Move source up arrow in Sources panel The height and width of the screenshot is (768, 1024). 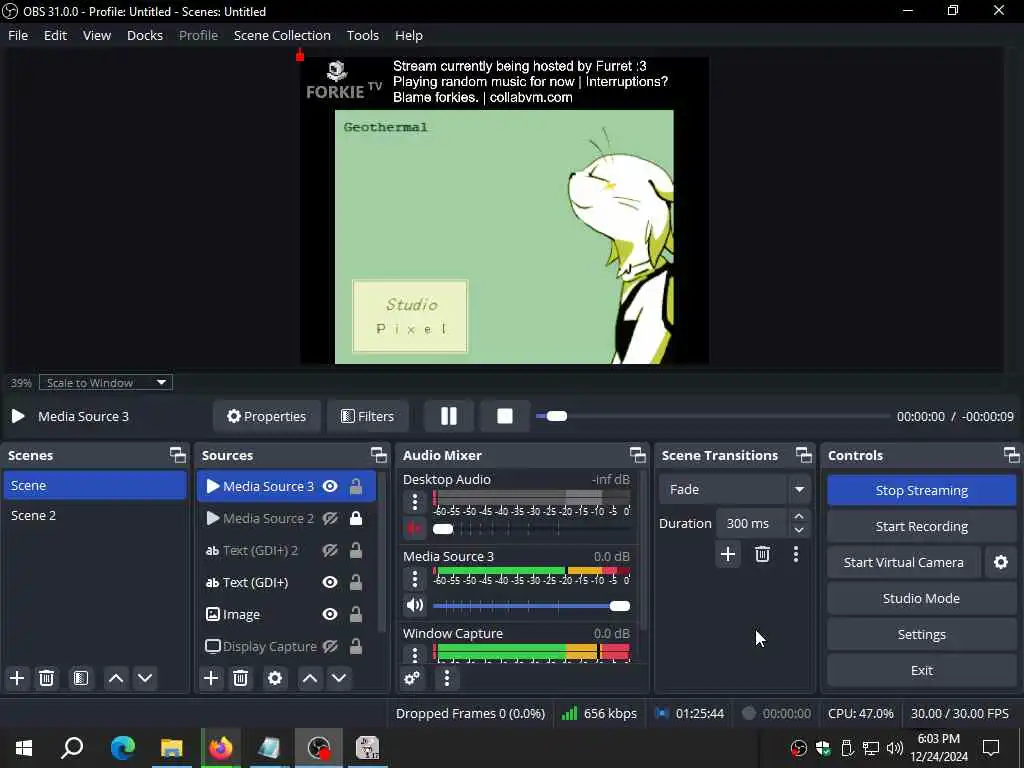coord(310,678)
